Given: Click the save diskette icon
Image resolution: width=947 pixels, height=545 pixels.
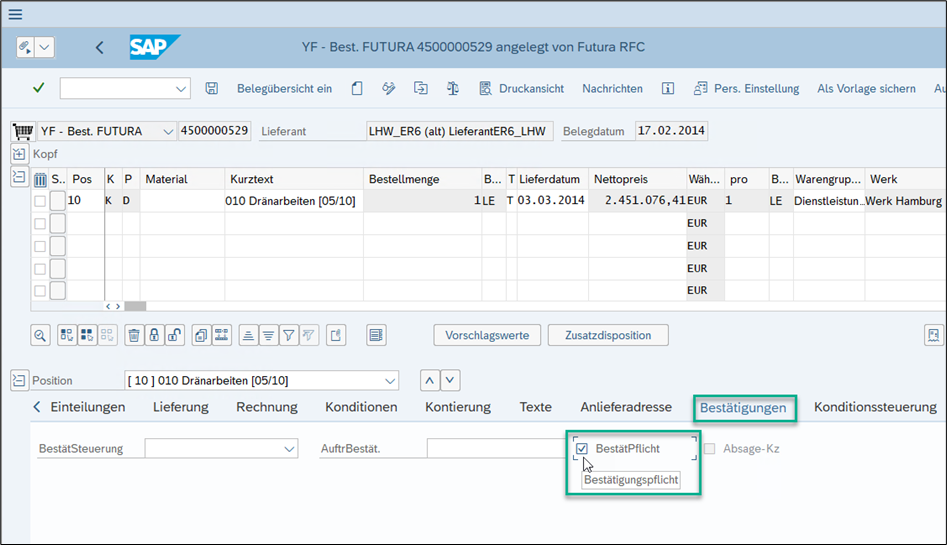Looking at the screenshot, I should coord(212,88).
